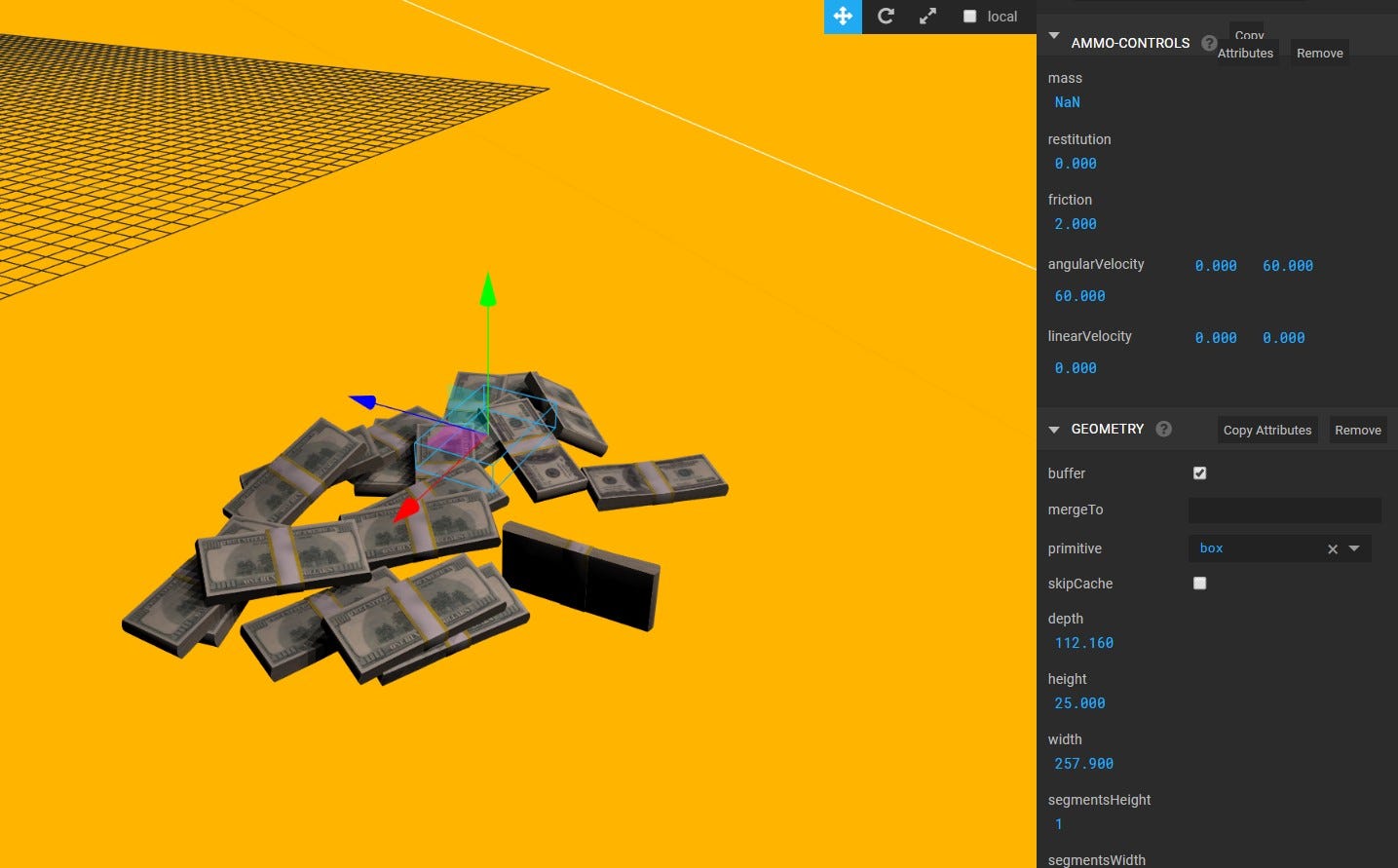This screenshot has width=1398, height=868.
Task: Select the translate tool in the toolbar
Action: tap(842, 17)
